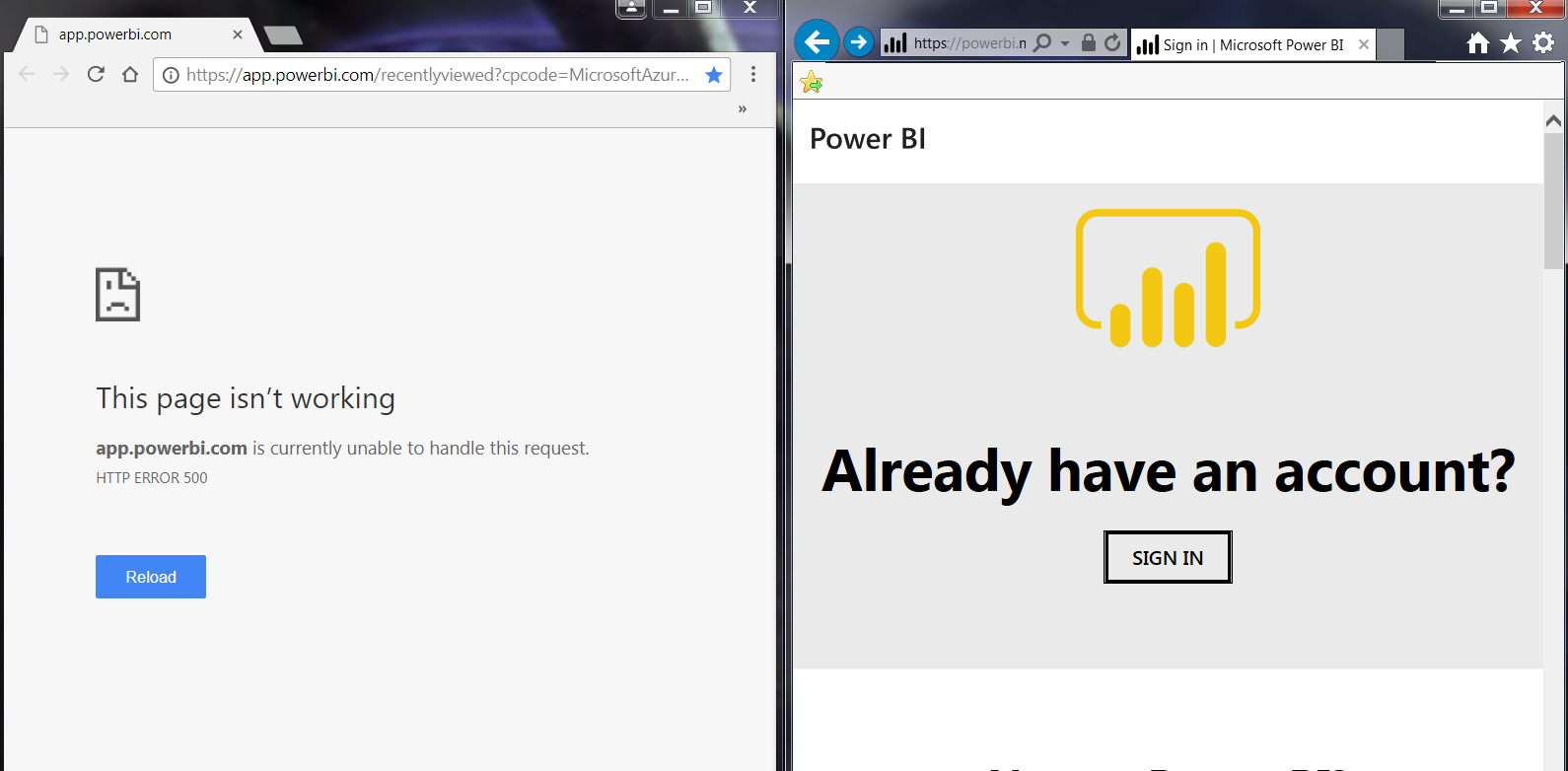Screen dimensions: 1568x771
Task: Click the user profile icon in Chrome's title bar
Action: [x=631, y=9]
